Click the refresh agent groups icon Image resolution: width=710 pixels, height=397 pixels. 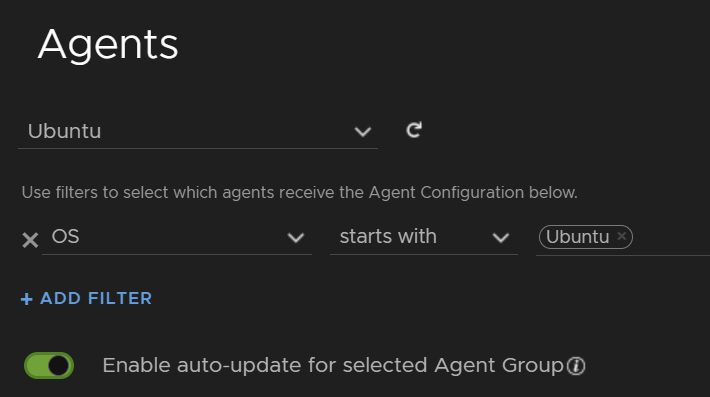pos(414,130)
